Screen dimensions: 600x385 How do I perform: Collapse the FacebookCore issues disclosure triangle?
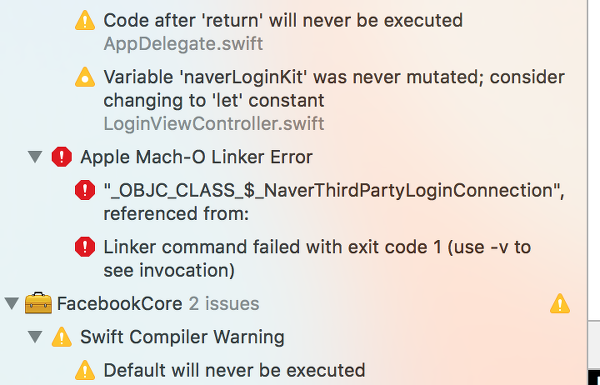click(12, 303)
